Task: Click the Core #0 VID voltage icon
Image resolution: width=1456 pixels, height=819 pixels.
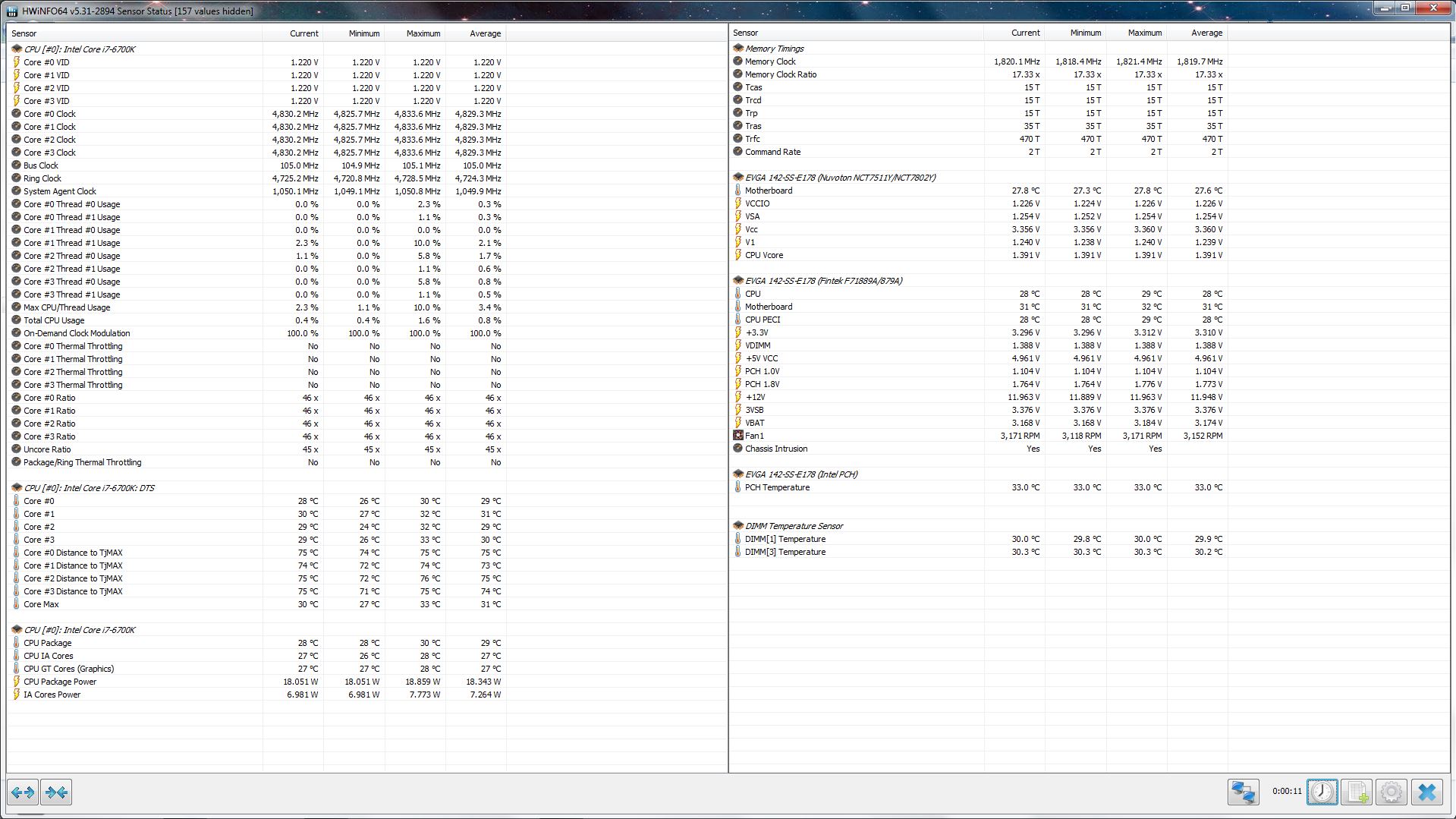Action: (x=17, y=62)
